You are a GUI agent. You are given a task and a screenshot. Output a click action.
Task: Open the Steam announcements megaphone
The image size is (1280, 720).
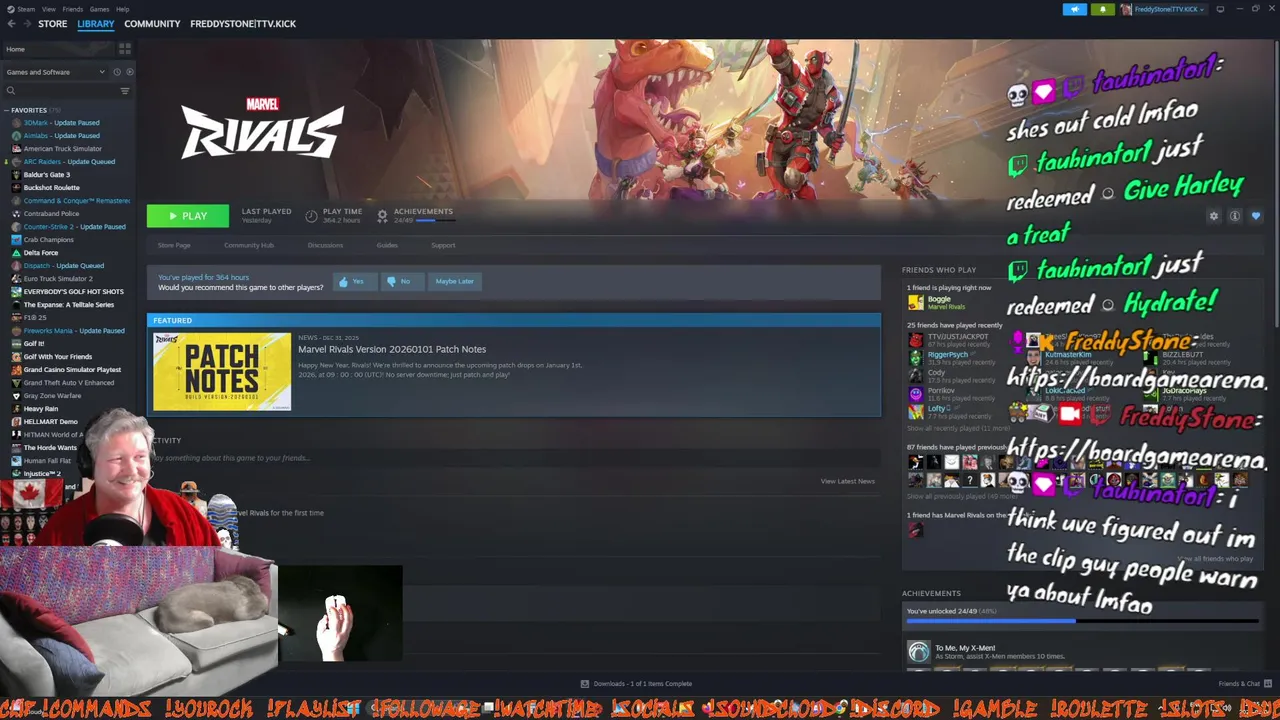(x=1075, y=9)
